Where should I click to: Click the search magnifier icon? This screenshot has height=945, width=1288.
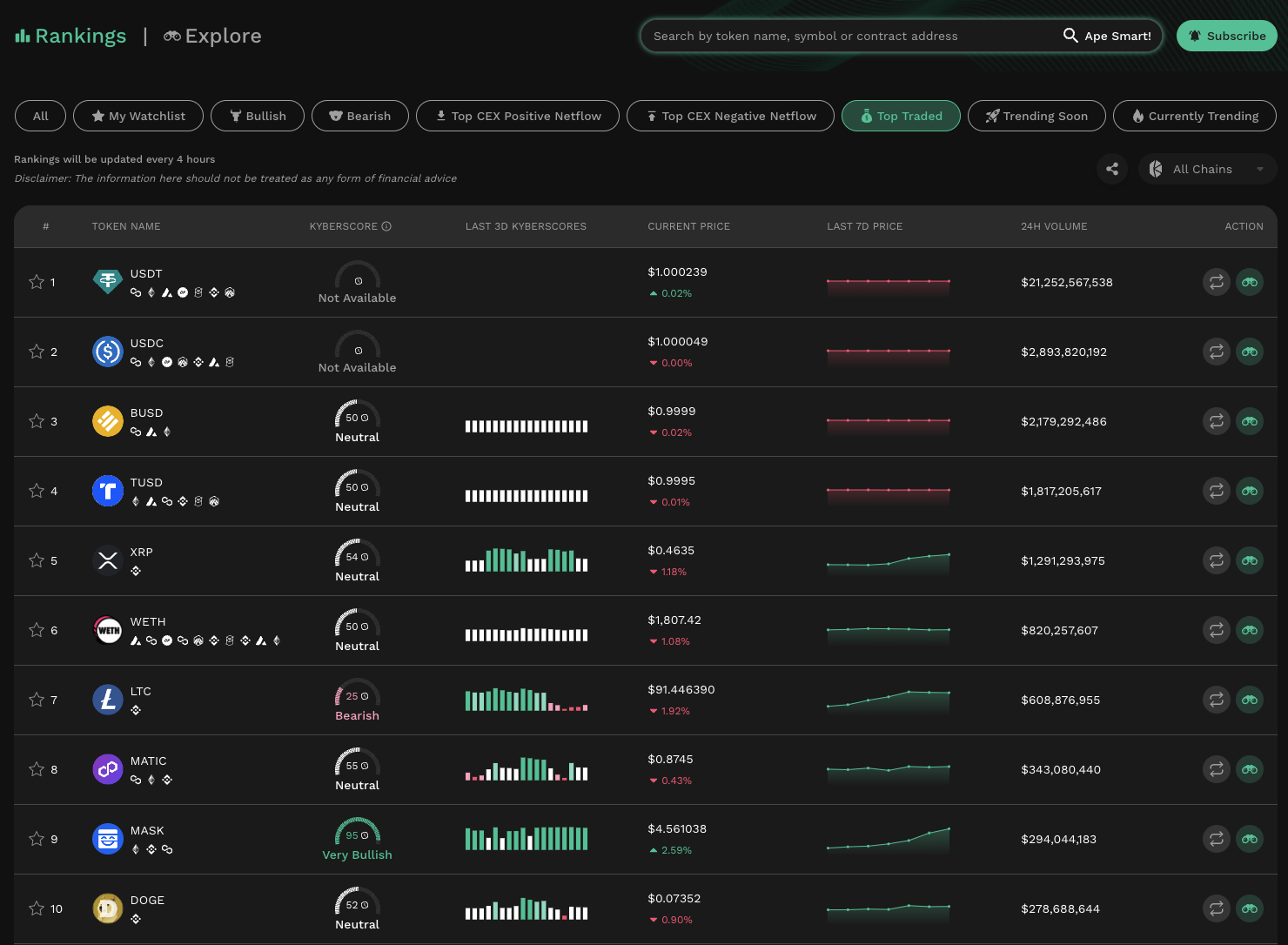pos(1070,36)
